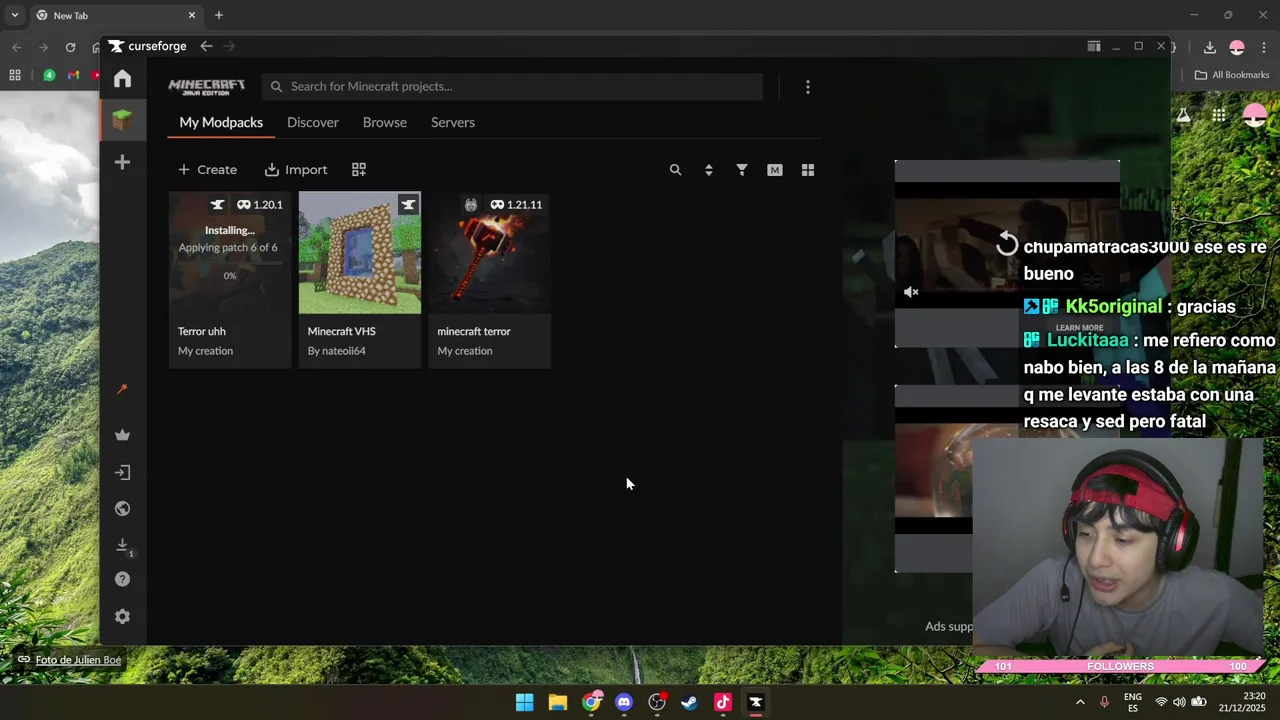Select the Minecraft grass block game icon

coord(122,120)
